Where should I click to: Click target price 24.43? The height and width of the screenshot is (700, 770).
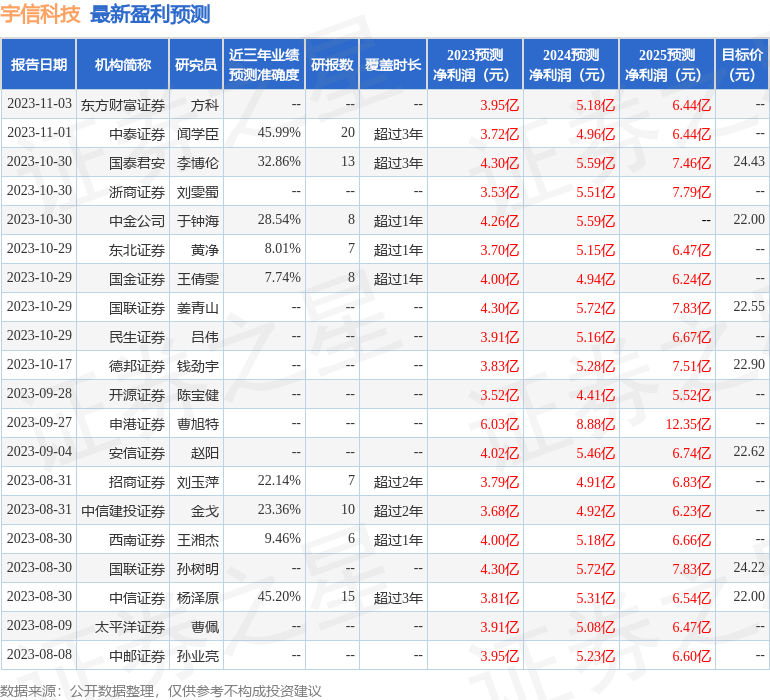tap(749, 161)
